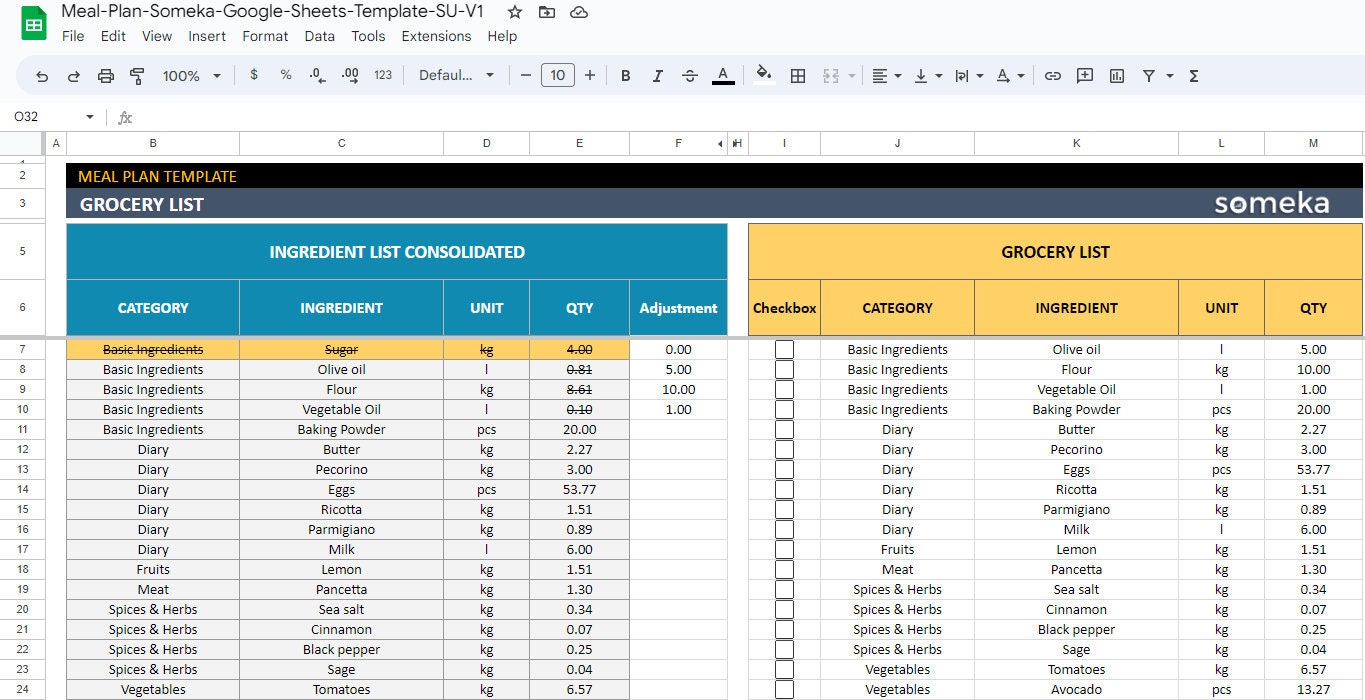The width and height of the screenshot is (1365, 700).
Task: Star the document title
Action: click(515, 12)
